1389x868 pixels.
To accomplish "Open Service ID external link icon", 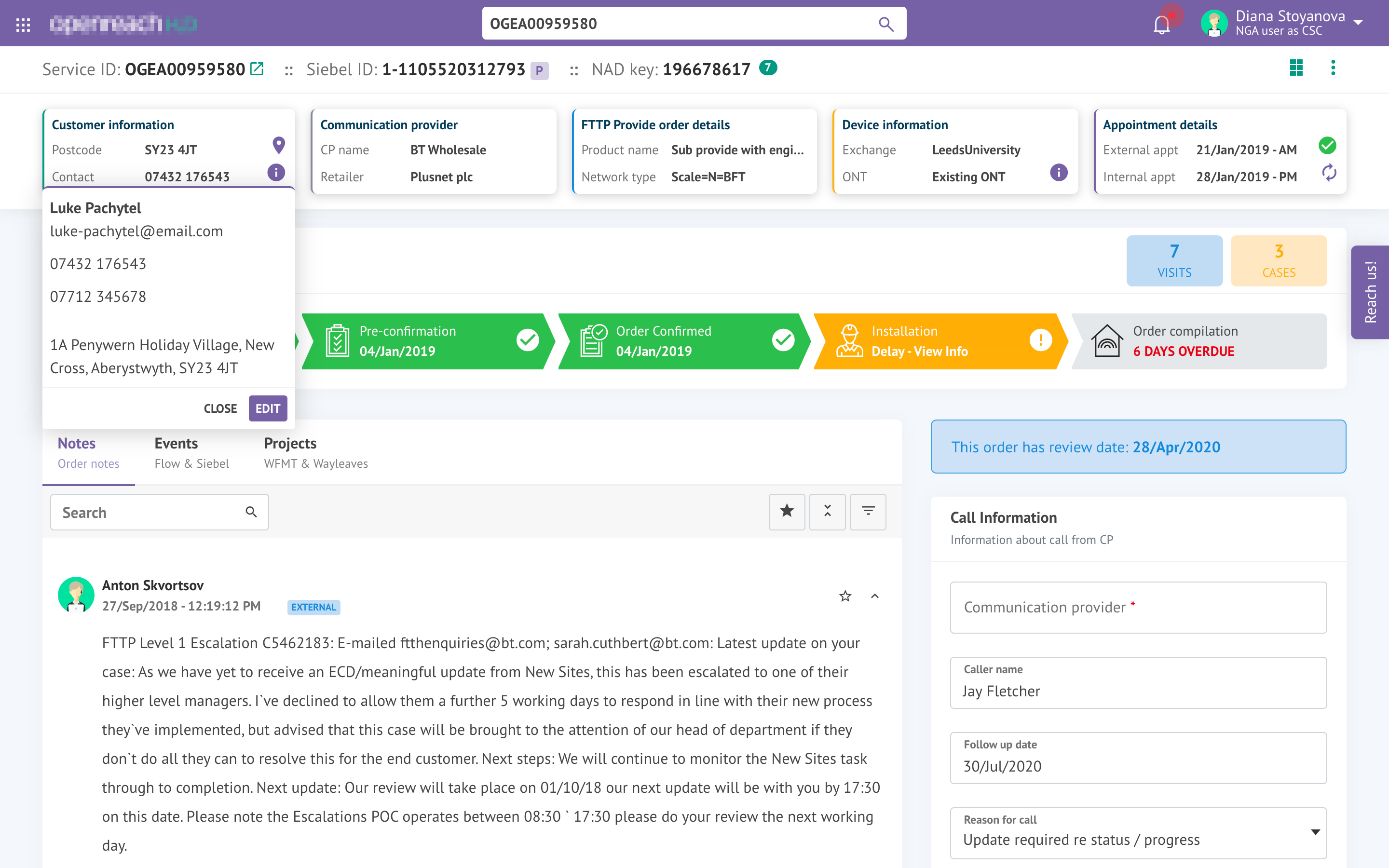I will [x=257, y=69].
